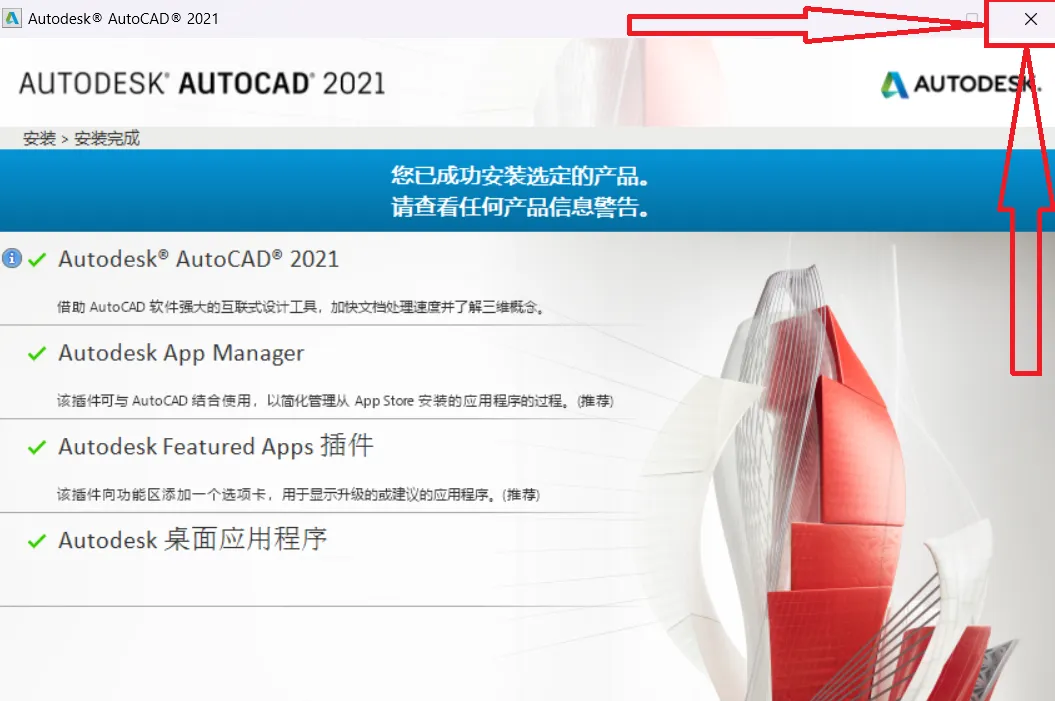This screenshot has height=701, width=1055.
Task: Click the green checkmark next to Autodesk 桌面应用程序
Action: point(37,541)
